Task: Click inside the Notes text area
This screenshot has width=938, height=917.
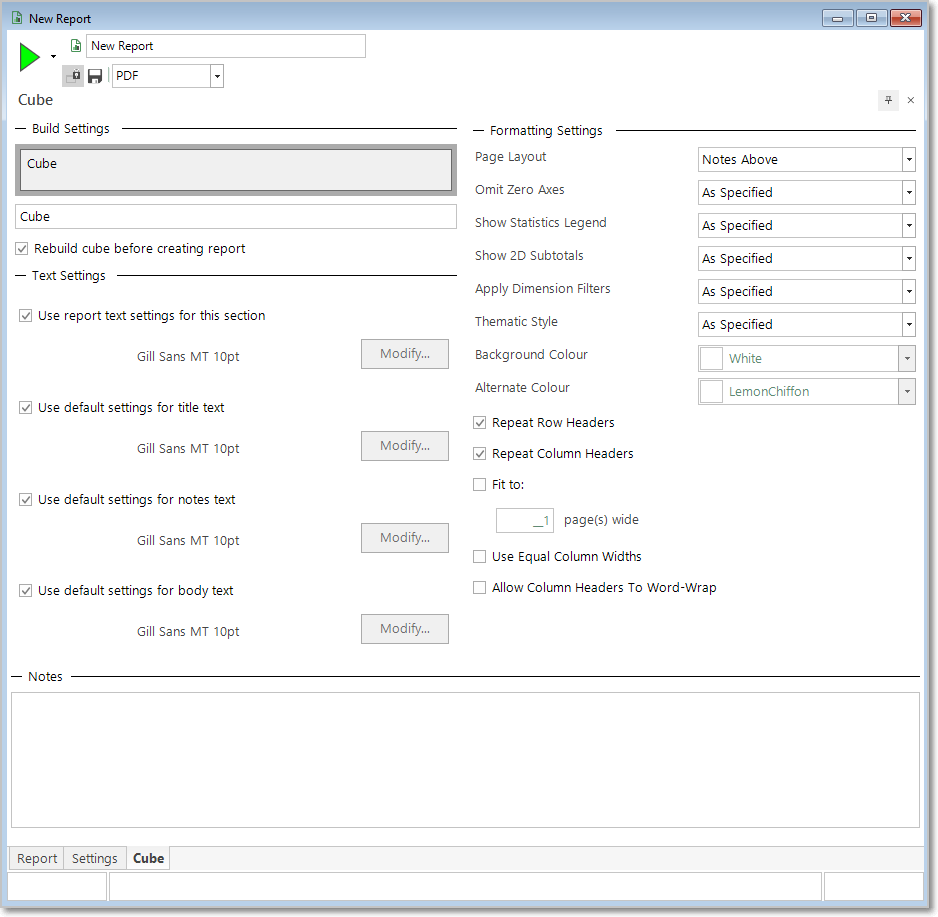Action: (465, 760)
